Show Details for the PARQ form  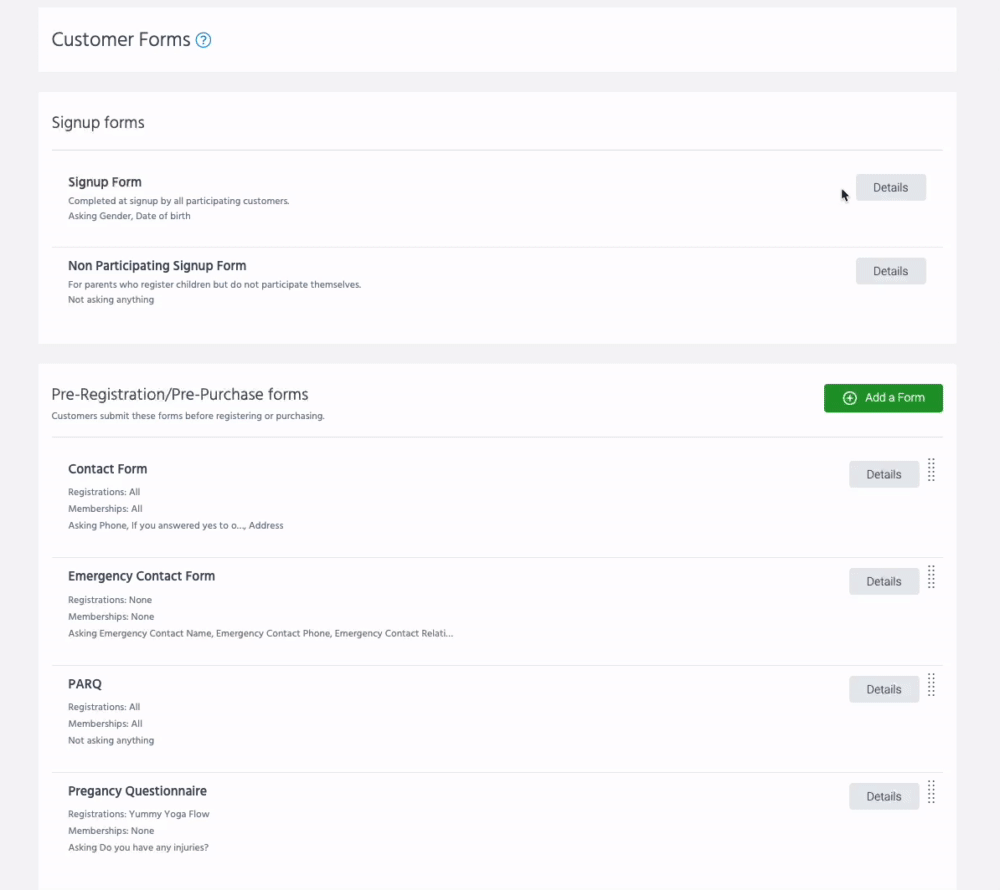pos(883,689)
